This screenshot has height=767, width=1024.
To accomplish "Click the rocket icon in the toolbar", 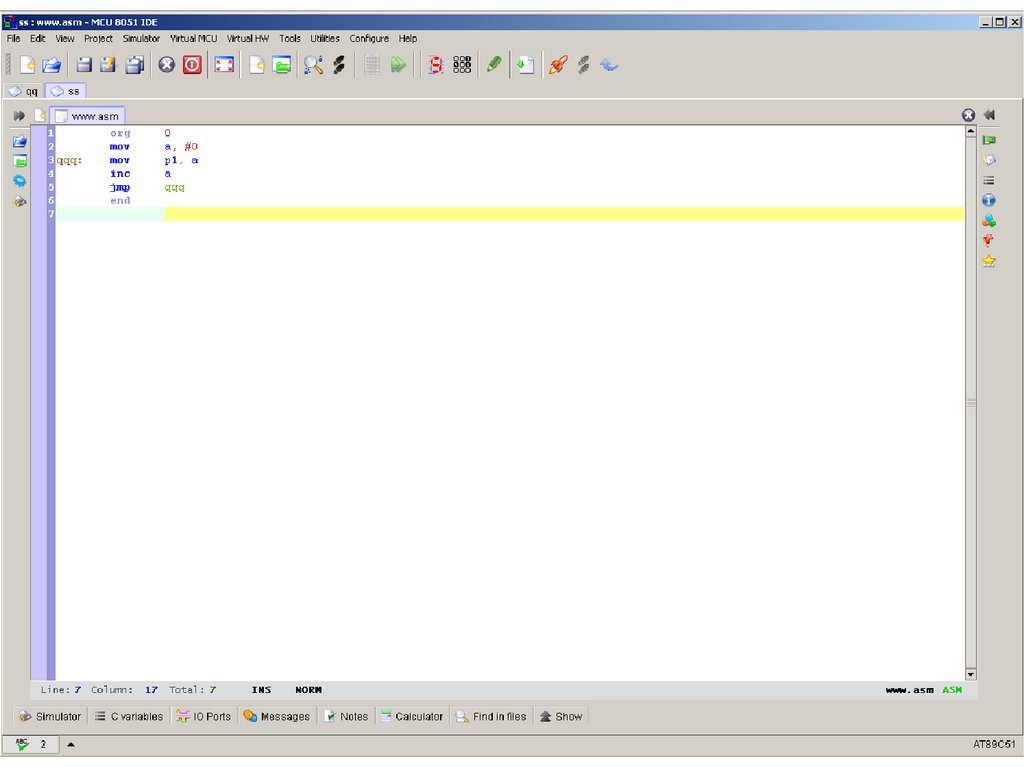I will (x=558, y=65).
